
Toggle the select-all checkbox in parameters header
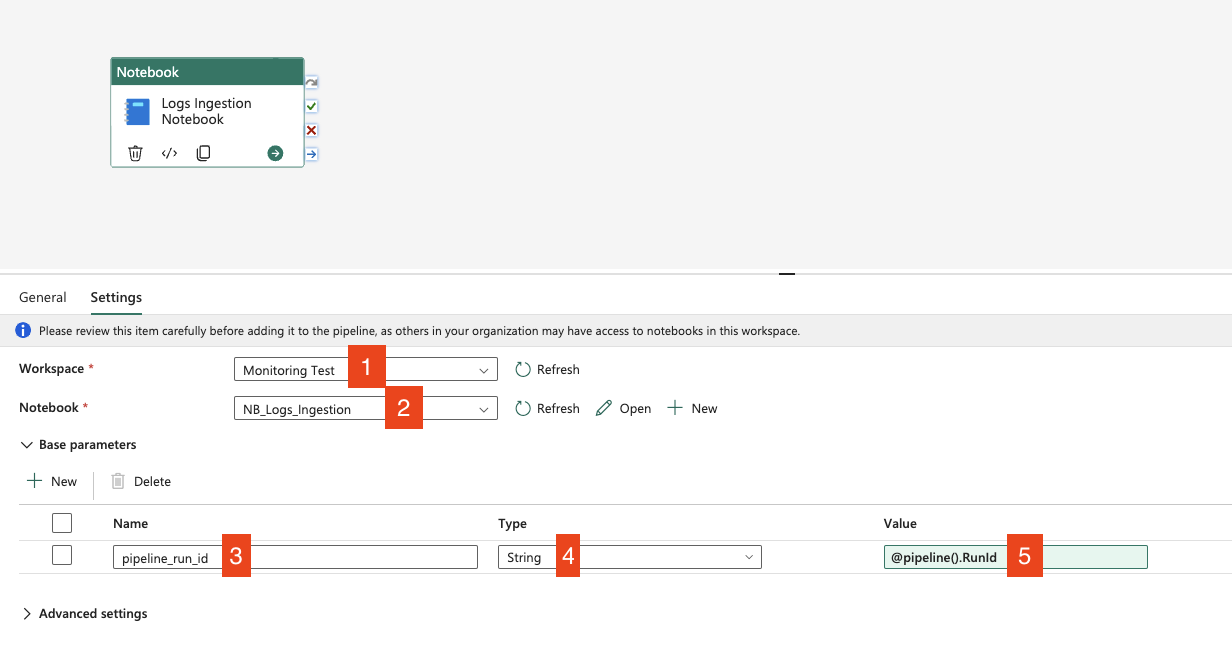pyautogui.click(x=62, y=523)
